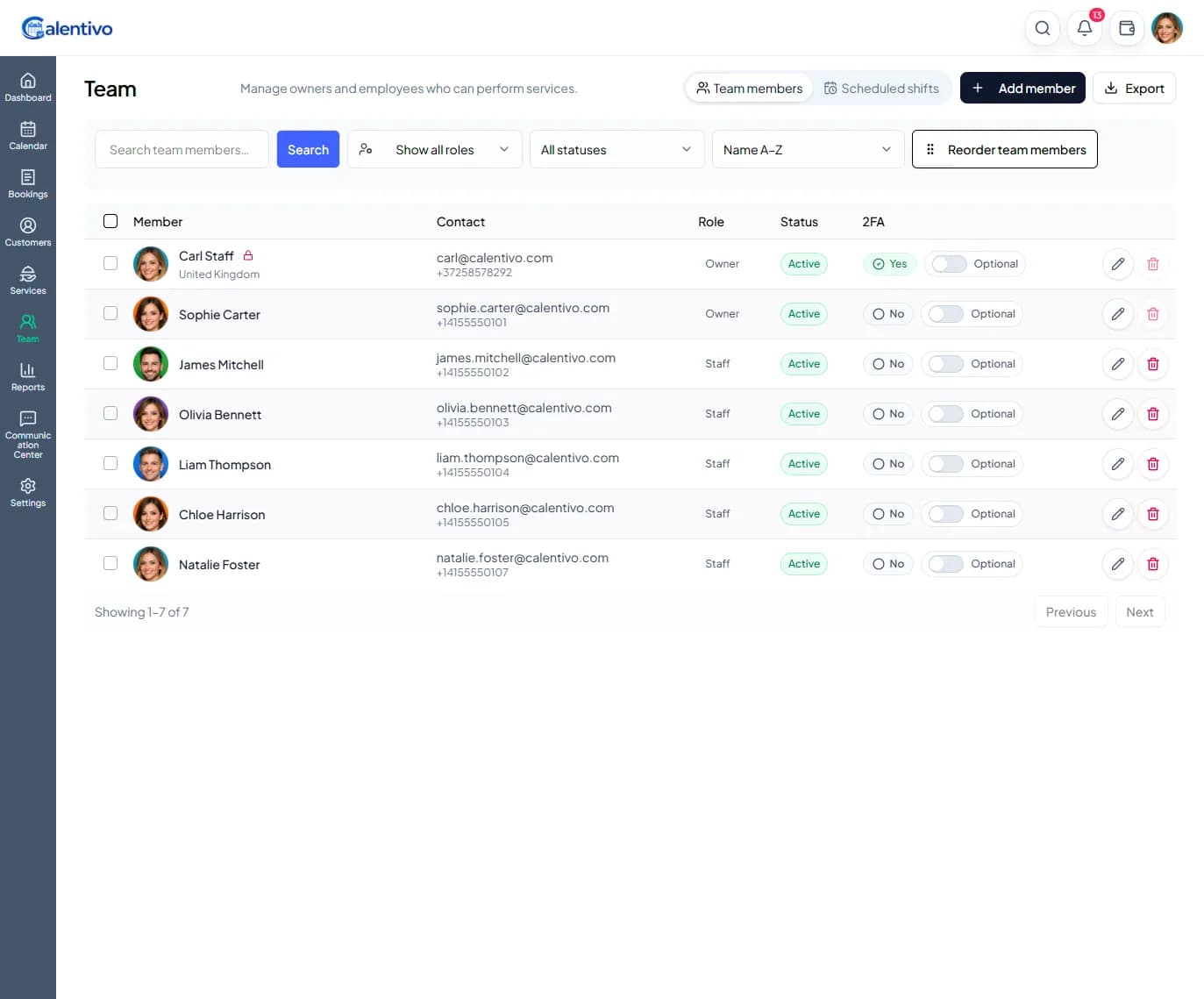Open the Customers panel
The width and height of the screenshot is (1204, 999).
point(28,231)
